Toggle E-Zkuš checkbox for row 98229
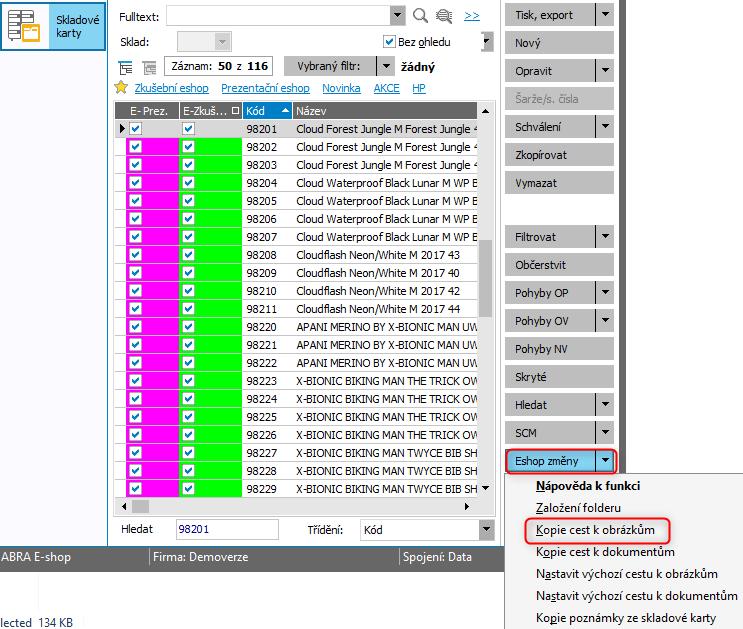Screen dimensions: 743x629 coord(188,488)
